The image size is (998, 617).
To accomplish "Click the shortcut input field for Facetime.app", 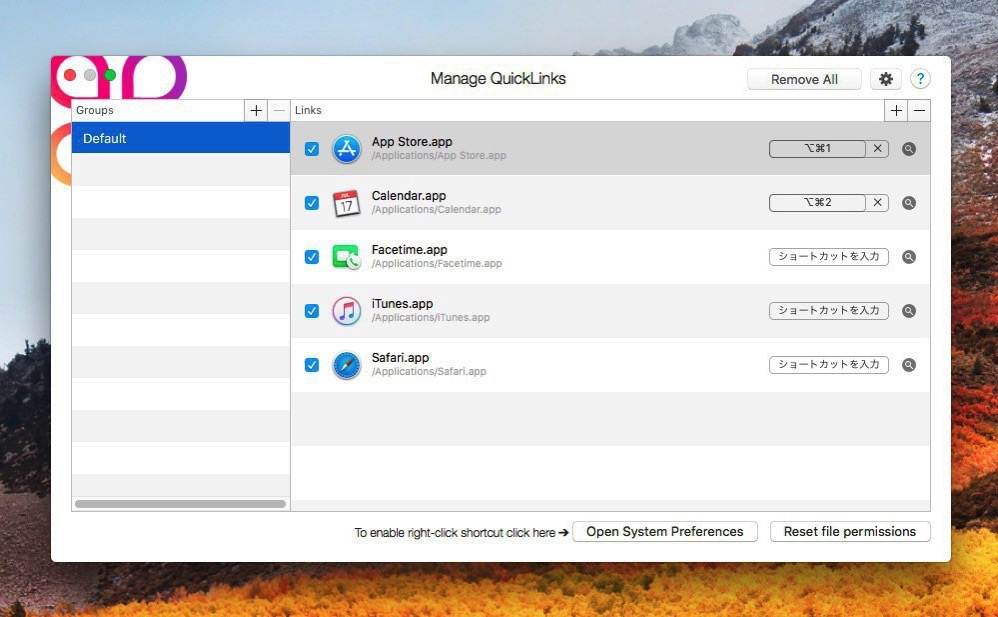I will click(829, 256).
